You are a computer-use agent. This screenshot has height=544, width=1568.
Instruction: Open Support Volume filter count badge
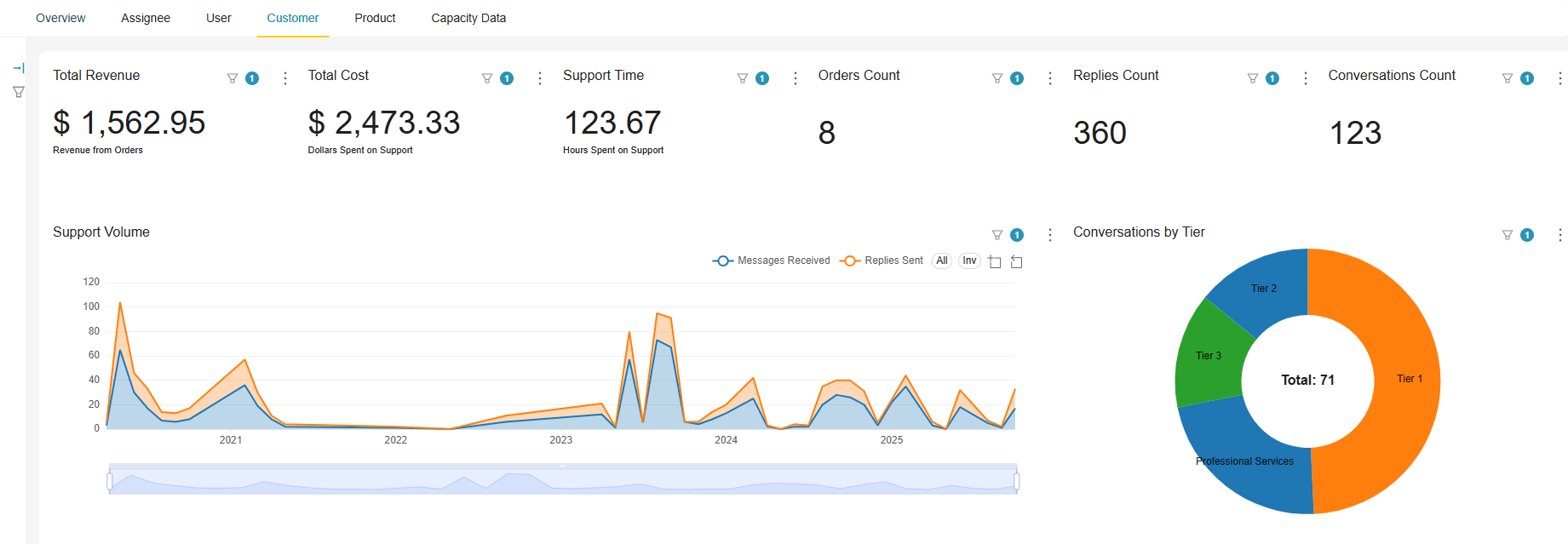coord(1017,235)
